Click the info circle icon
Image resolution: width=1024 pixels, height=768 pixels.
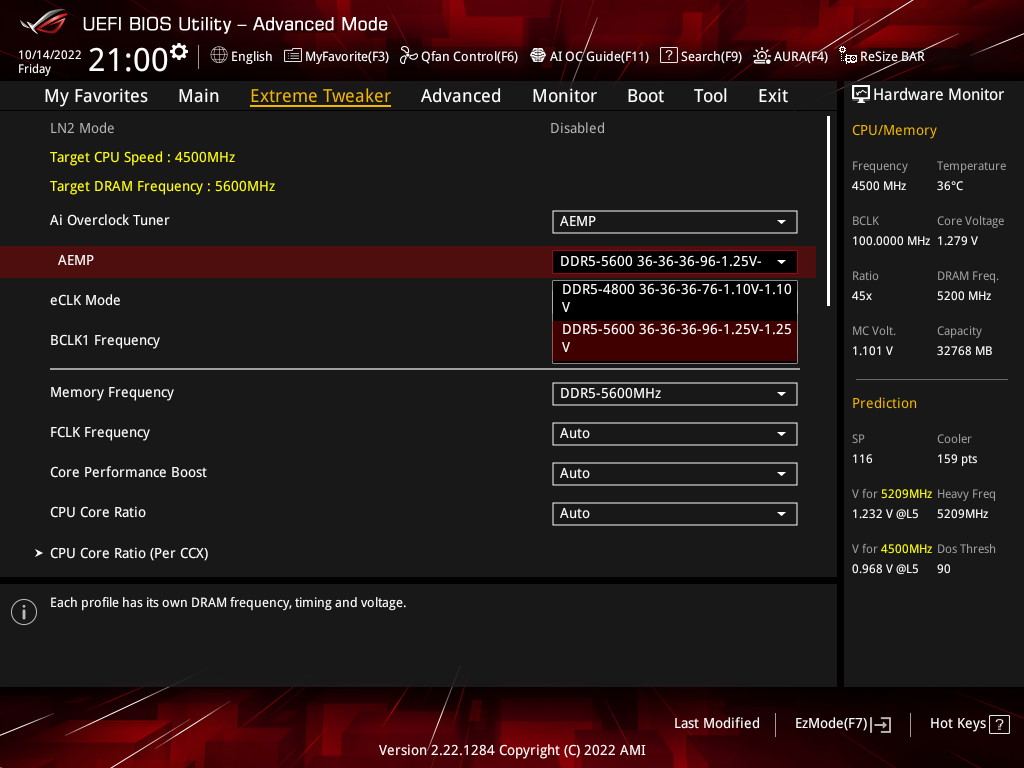[24, 612]
